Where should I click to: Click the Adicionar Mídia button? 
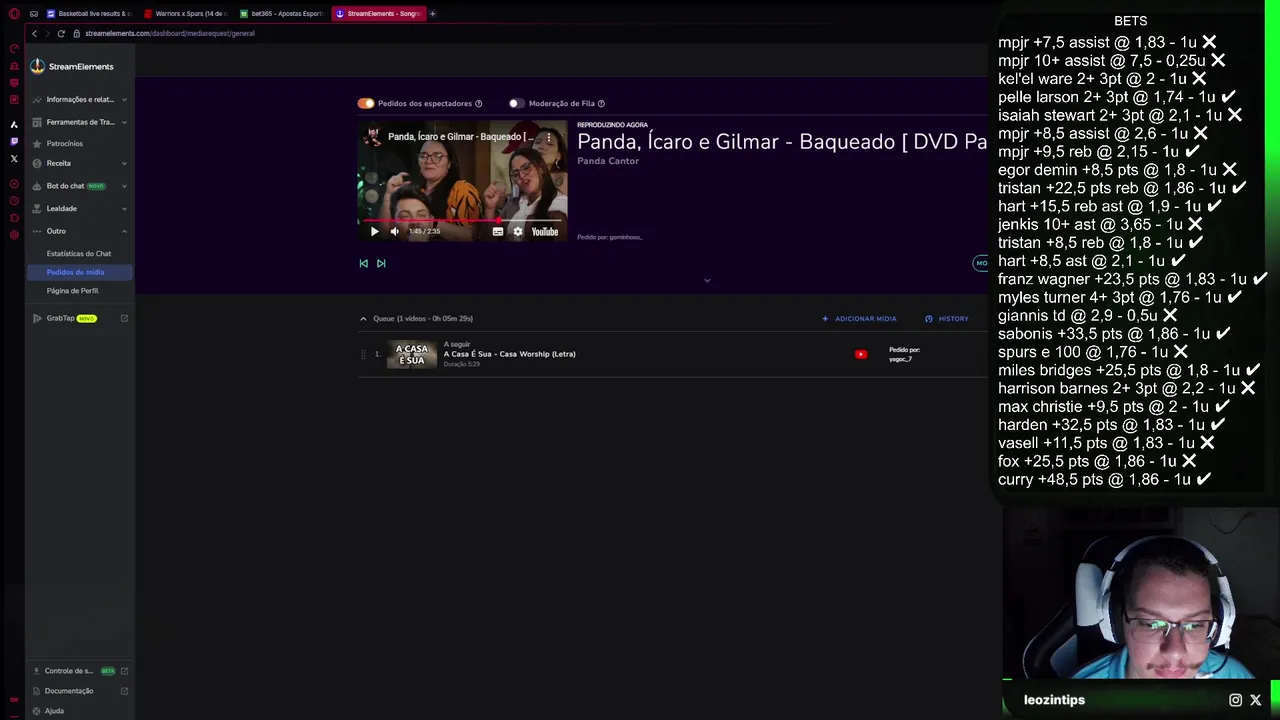(859, 318)
